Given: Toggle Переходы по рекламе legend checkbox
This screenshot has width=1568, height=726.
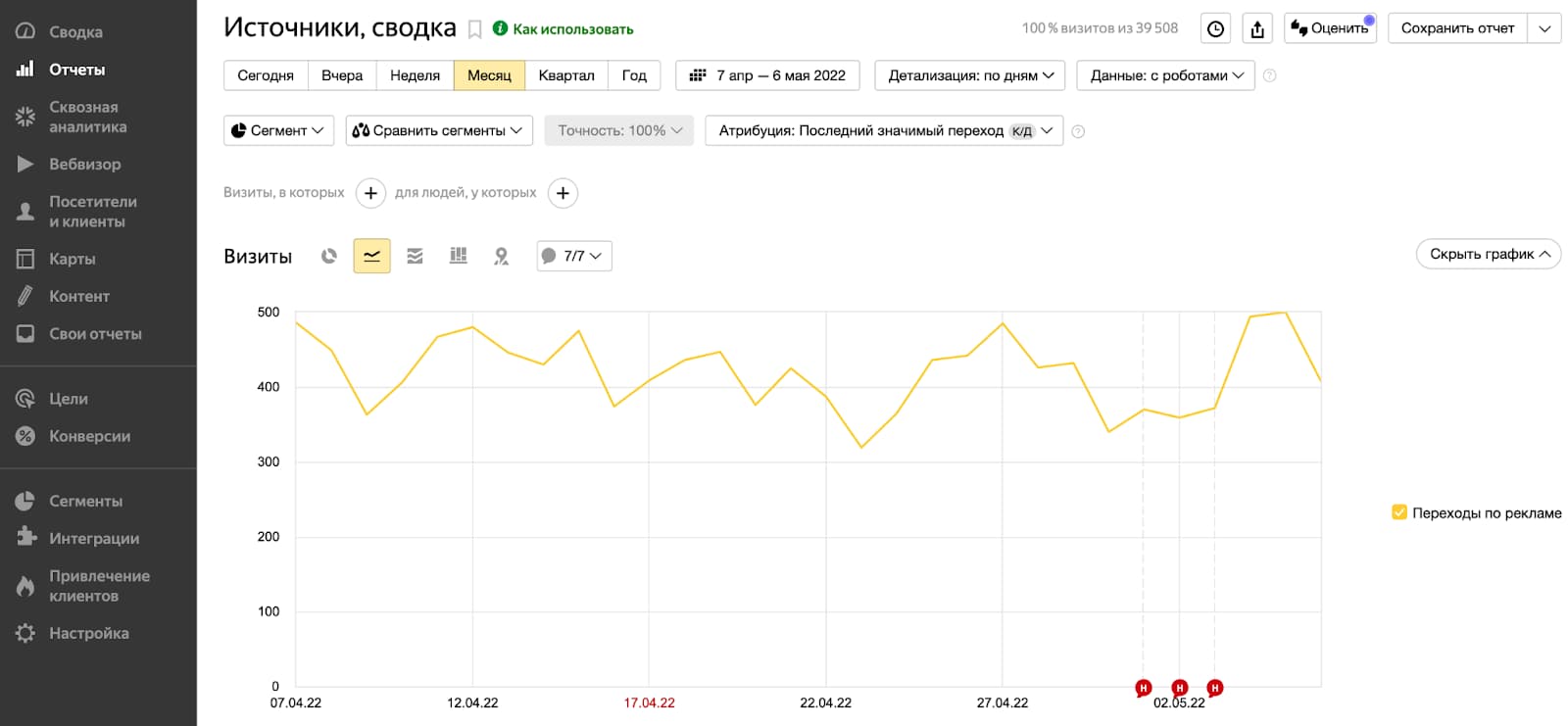Looking at the screenshot, I should tap(1399, 512).
